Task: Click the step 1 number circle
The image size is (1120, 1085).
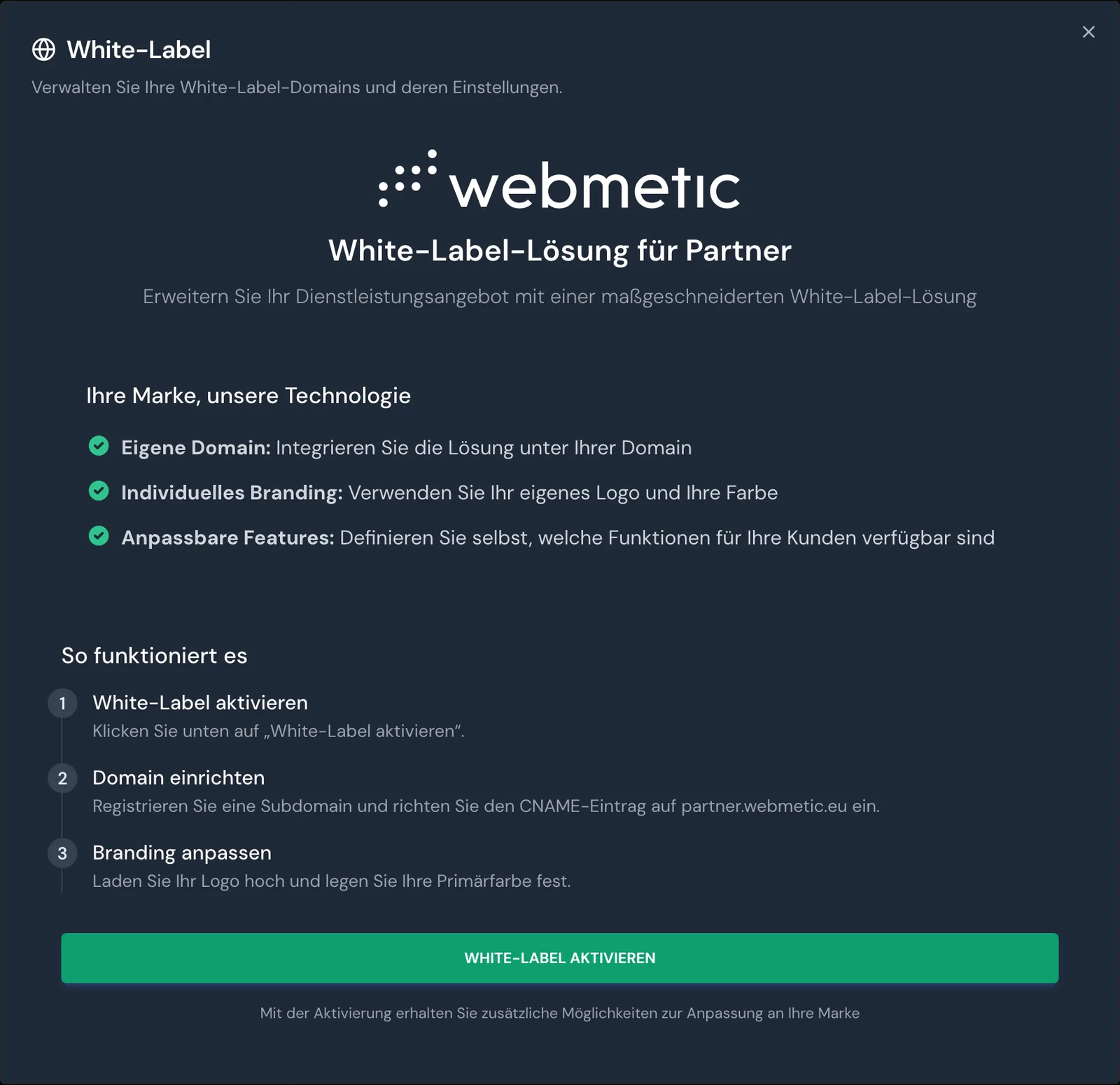Action: pos(62,703)
